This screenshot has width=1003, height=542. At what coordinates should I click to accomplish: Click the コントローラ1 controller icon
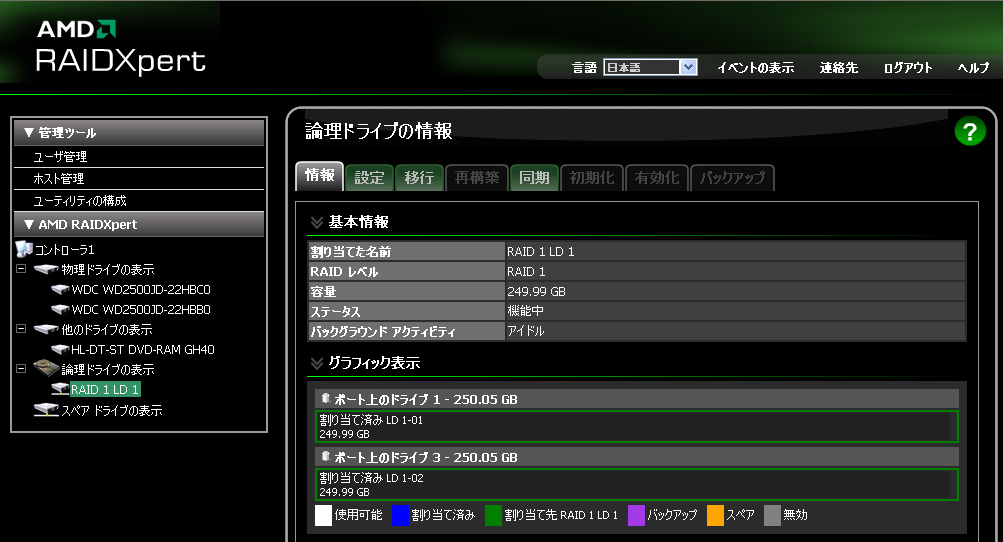(24, 249)
